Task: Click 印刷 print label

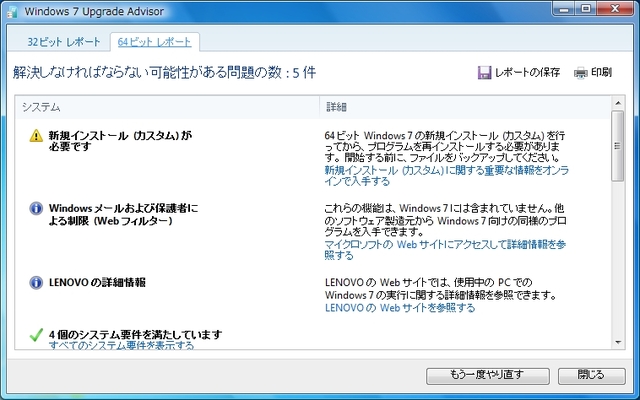Action: pos(601,73)
